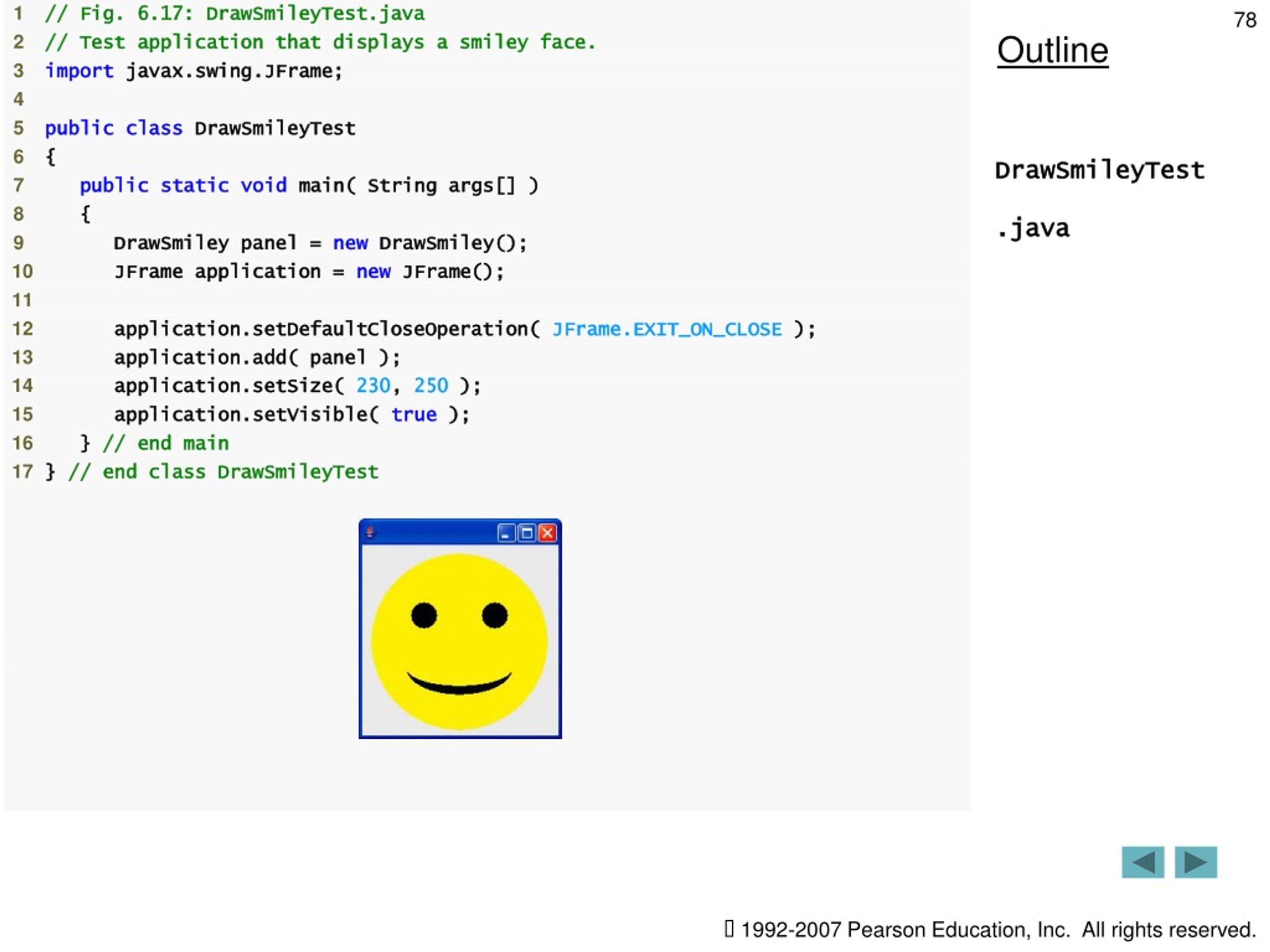Click '// end class DrawSmileyTest' comment
Viewport: 1270px width, 952px height.
[x=223, y=472]
